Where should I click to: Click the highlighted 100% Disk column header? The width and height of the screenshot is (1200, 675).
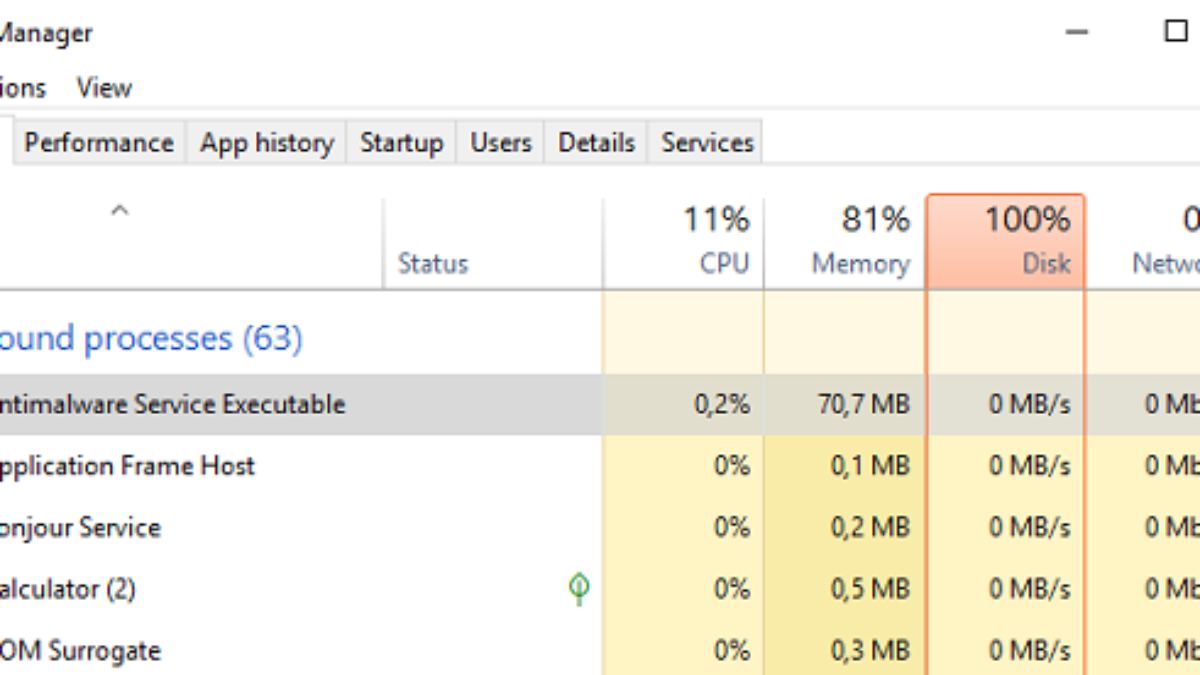1006,242
